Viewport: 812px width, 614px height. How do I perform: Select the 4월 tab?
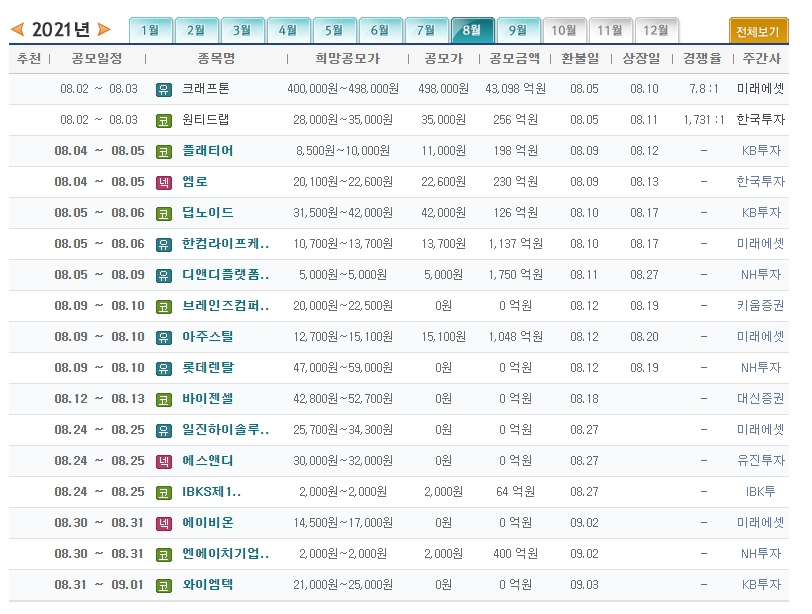[x=288, y=30]
